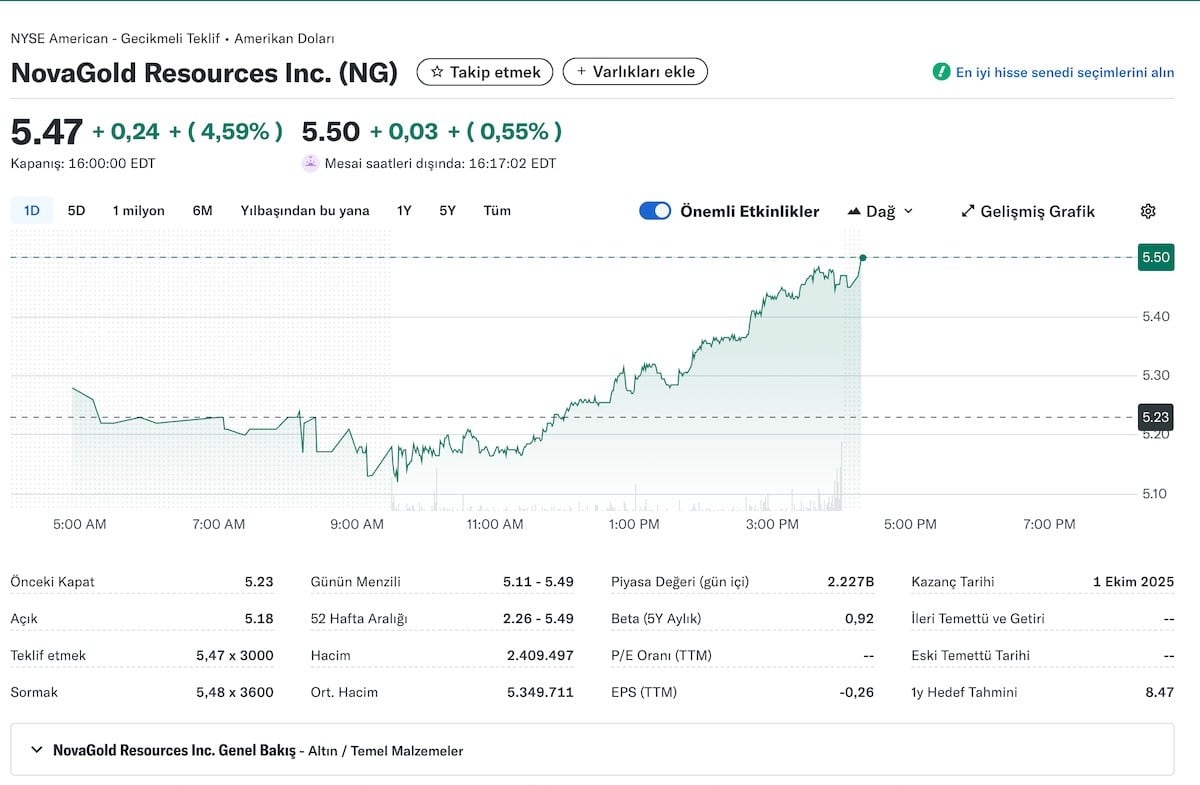
Task: Click the P/E Oranı (TTM) label
Action: [662, 655]
